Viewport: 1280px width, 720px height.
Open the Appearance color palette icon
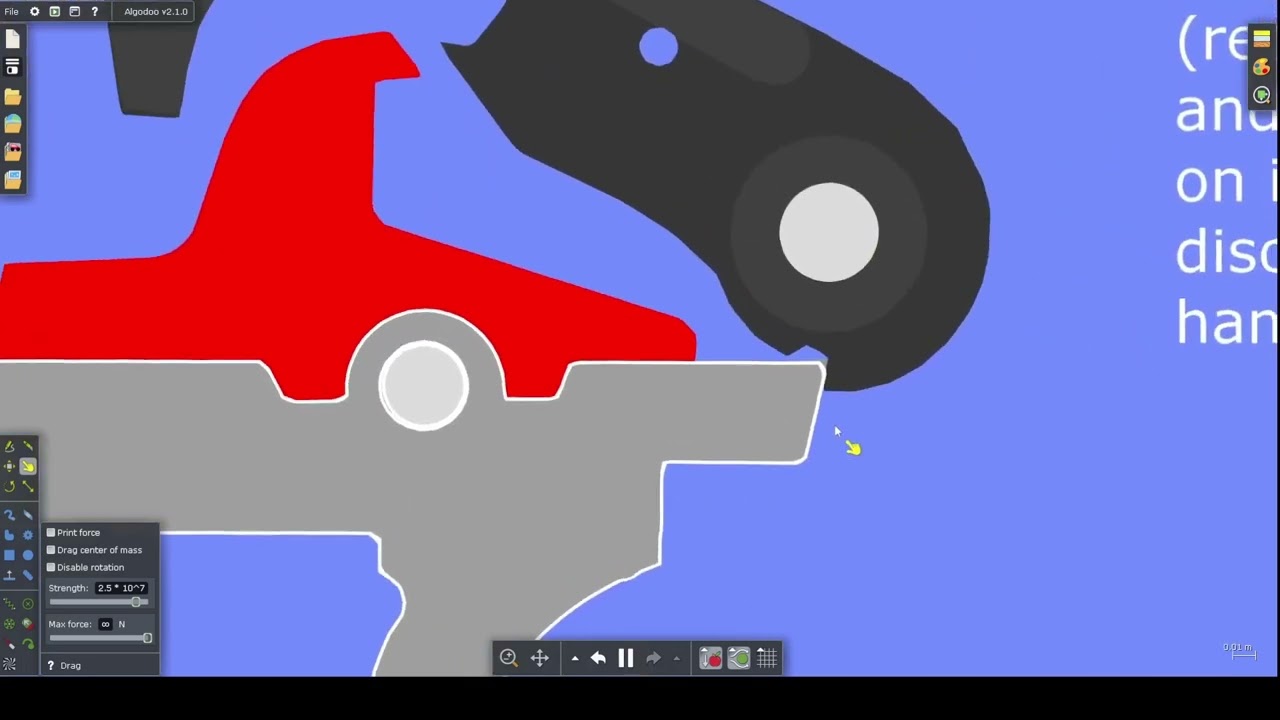point(1262,67)
